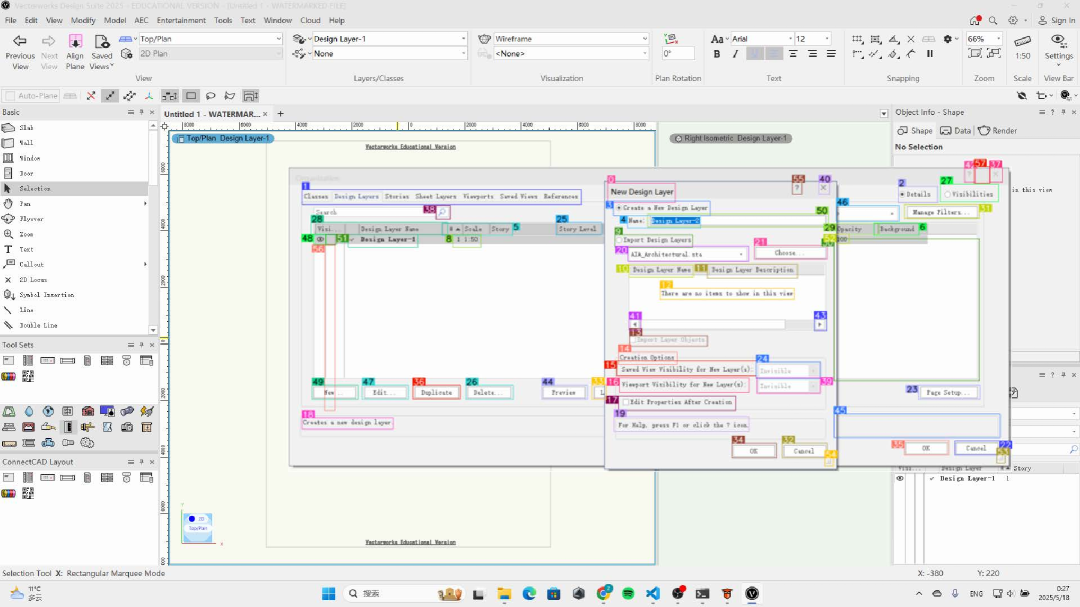This screenshot has width=1080, height=607.
Task: Open the Top/Plan view dropdown
Action: pyautogui.click(x=278, y=39)
